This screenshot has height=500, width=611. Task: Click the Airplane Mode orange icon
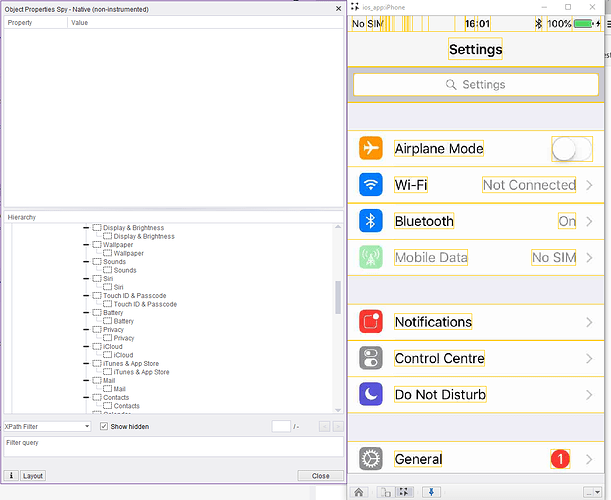pos(372,148)
